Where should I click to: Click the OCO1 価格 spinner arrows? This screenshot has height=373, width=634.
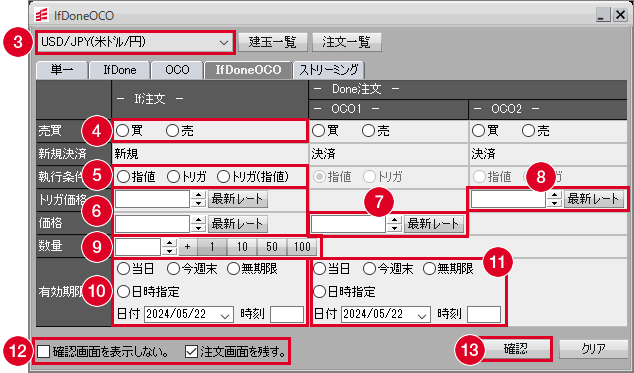[394, 224]
